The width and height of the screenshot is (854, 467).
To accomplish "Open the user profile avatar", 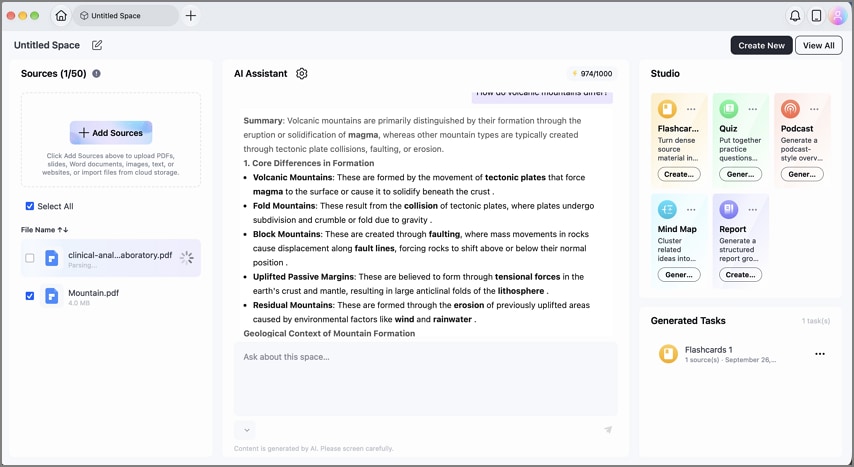I will [x=837, y=16].
